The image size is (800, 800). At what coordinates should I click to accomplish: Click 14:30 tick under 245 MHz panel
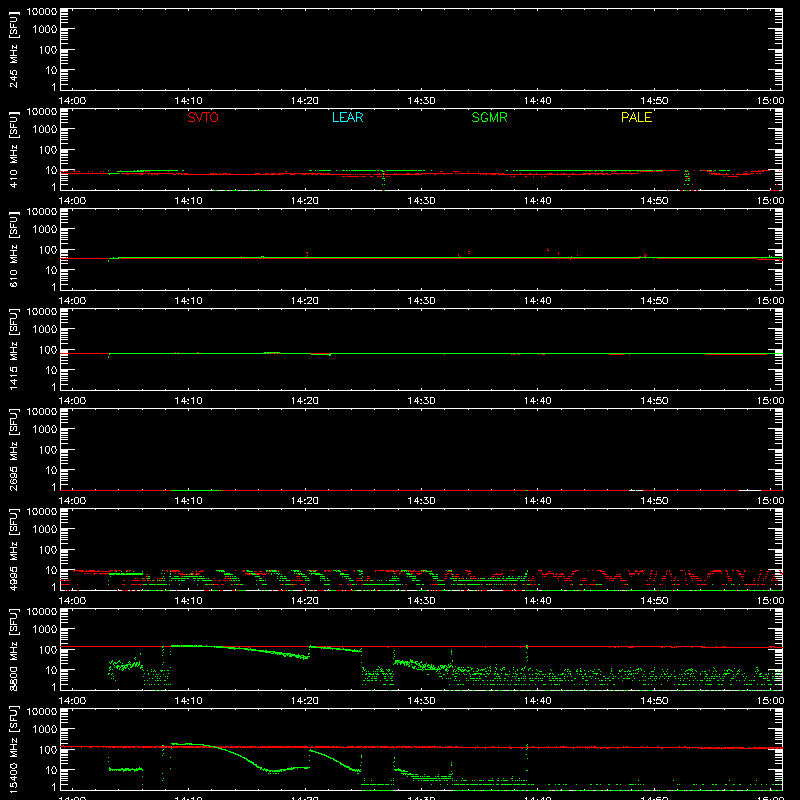click(x=421, y=101)
